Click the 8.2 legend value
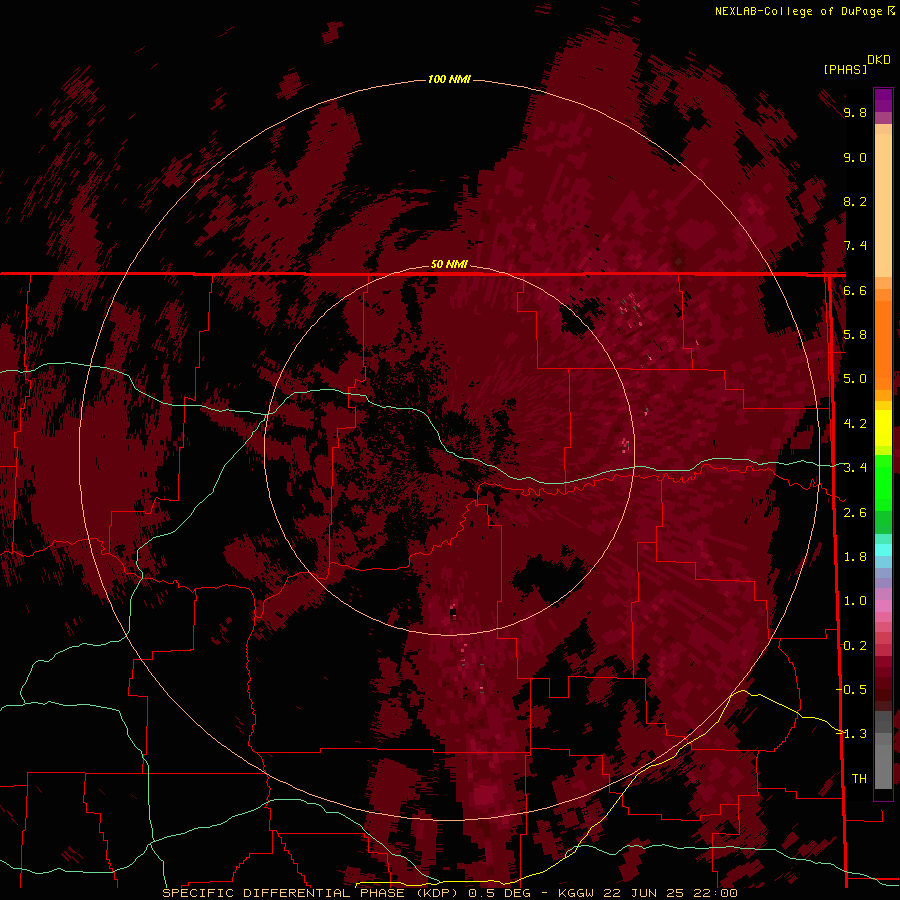The height and width of the screenshot is (900, 900). (x=855, y=201)
